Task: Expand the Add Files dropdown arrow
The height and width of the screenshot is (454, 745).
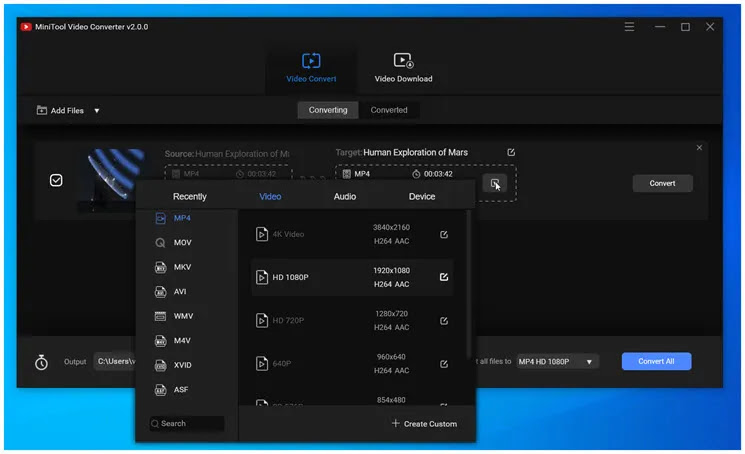Action: tap(96, 111)
